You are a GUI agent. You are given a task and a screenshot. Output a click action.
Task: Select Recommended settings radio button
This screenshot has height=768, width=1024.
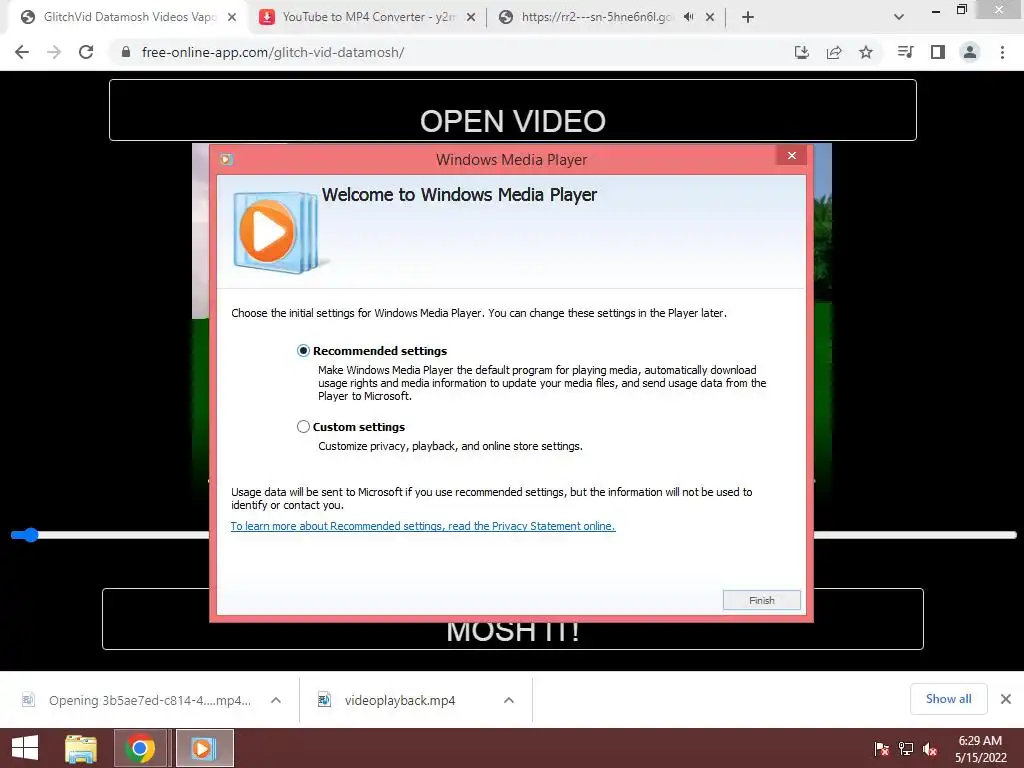(x=303, y=351)
